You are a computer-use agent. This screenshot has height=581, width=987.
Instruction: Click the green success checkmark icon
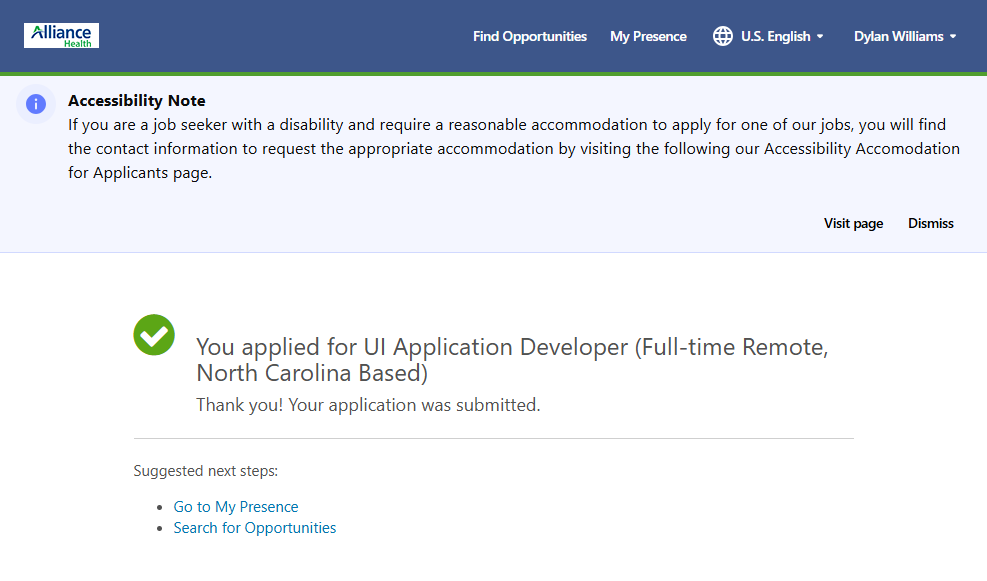point(154,335)
